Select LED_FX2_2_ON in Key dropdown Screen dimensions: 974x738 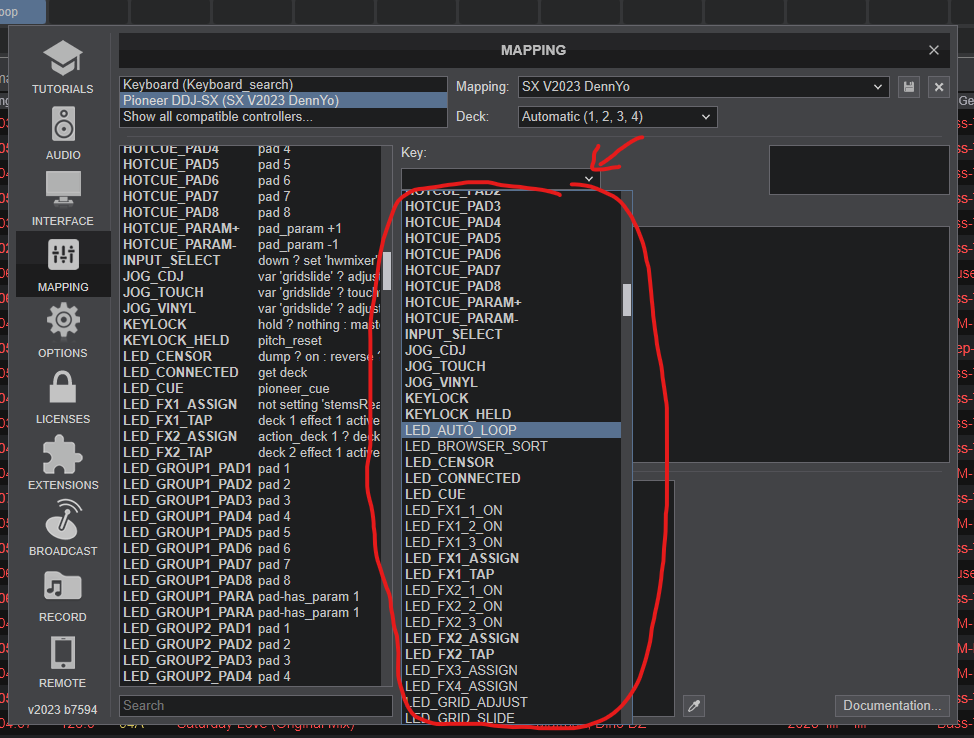pyautogui.click(x=511, y=606)
